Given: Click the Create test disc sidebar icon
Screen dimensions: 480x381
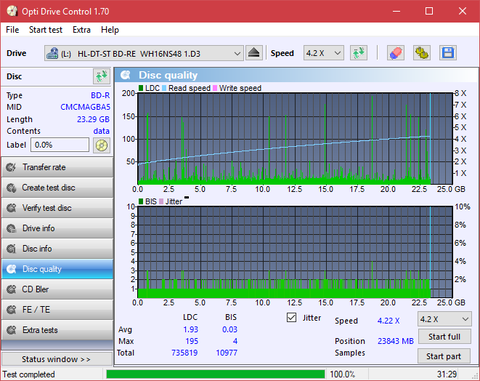Looking at the screenshot, I should (11, 188).
